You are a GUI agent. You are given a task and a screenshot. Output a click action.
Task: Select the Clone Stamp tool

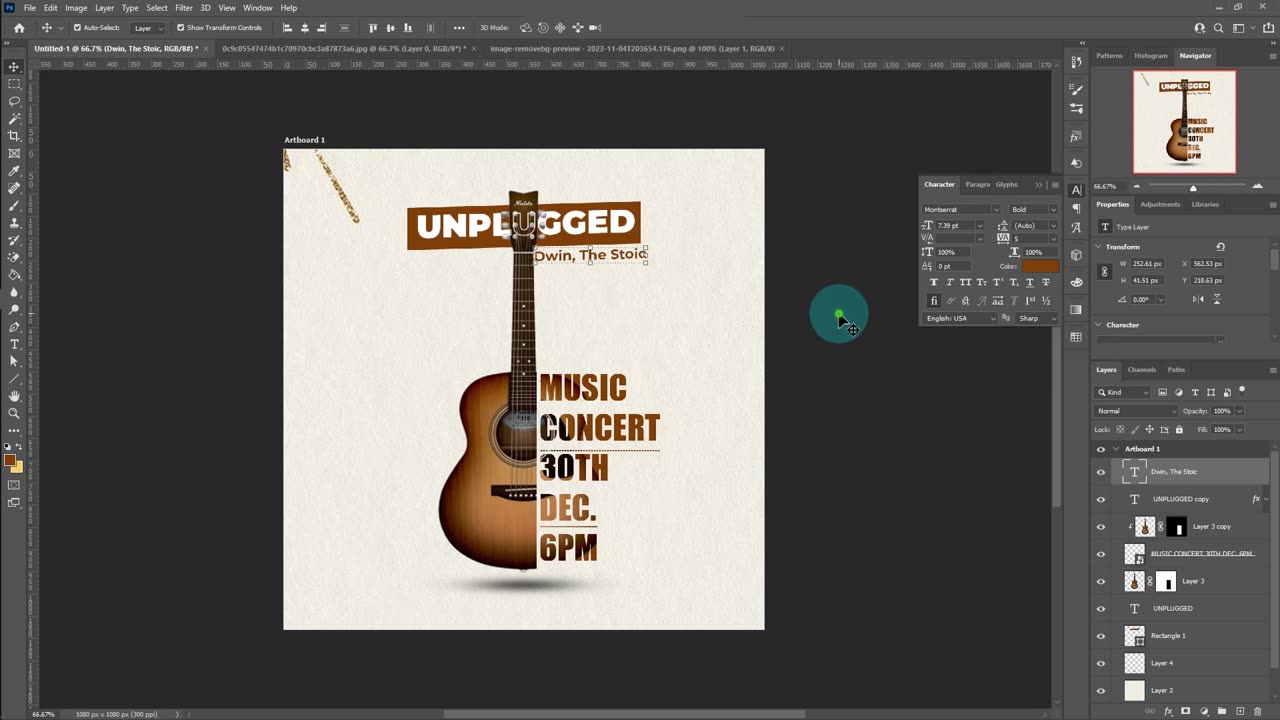14,222
